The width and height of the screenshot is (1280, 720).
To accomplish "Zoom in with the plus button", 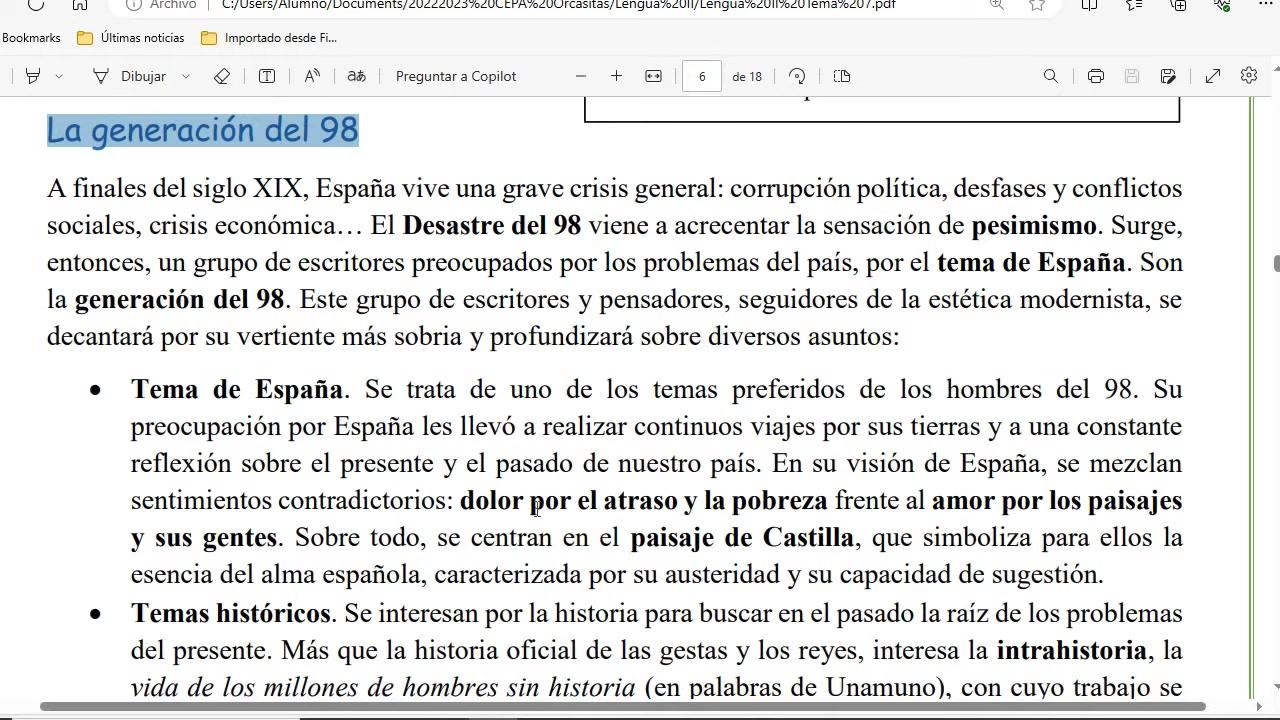I will pos(616,76).
